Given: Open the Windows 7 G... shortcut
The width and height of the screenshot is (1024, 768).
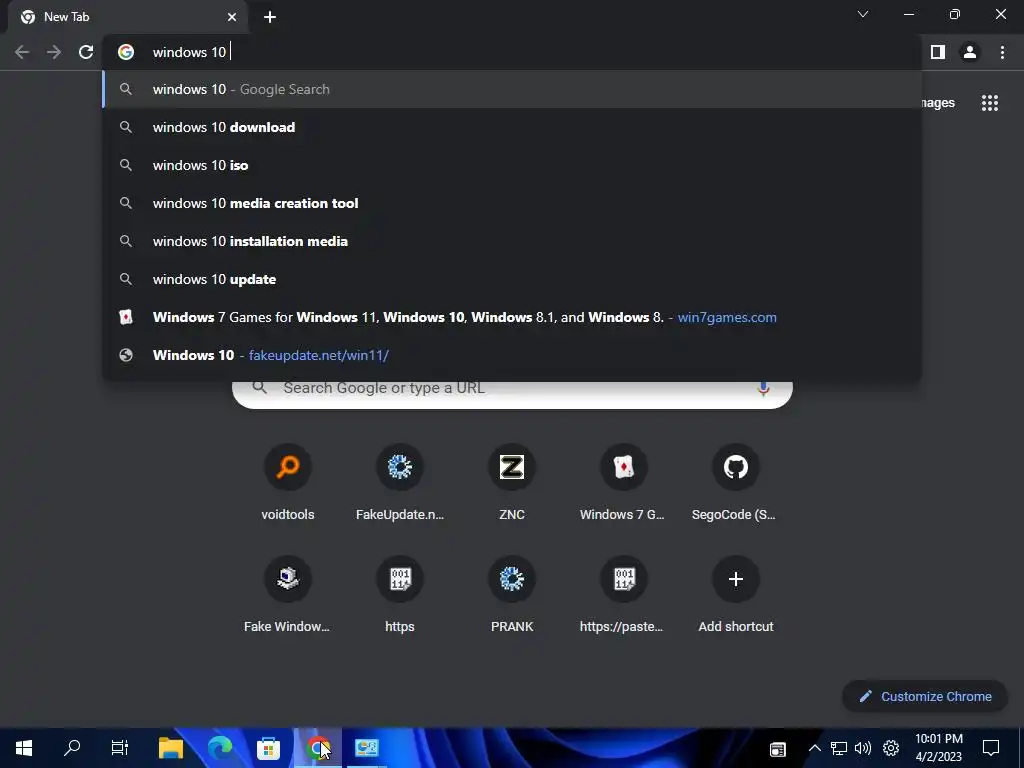Looking at the screenshot, I should (623, 483).
